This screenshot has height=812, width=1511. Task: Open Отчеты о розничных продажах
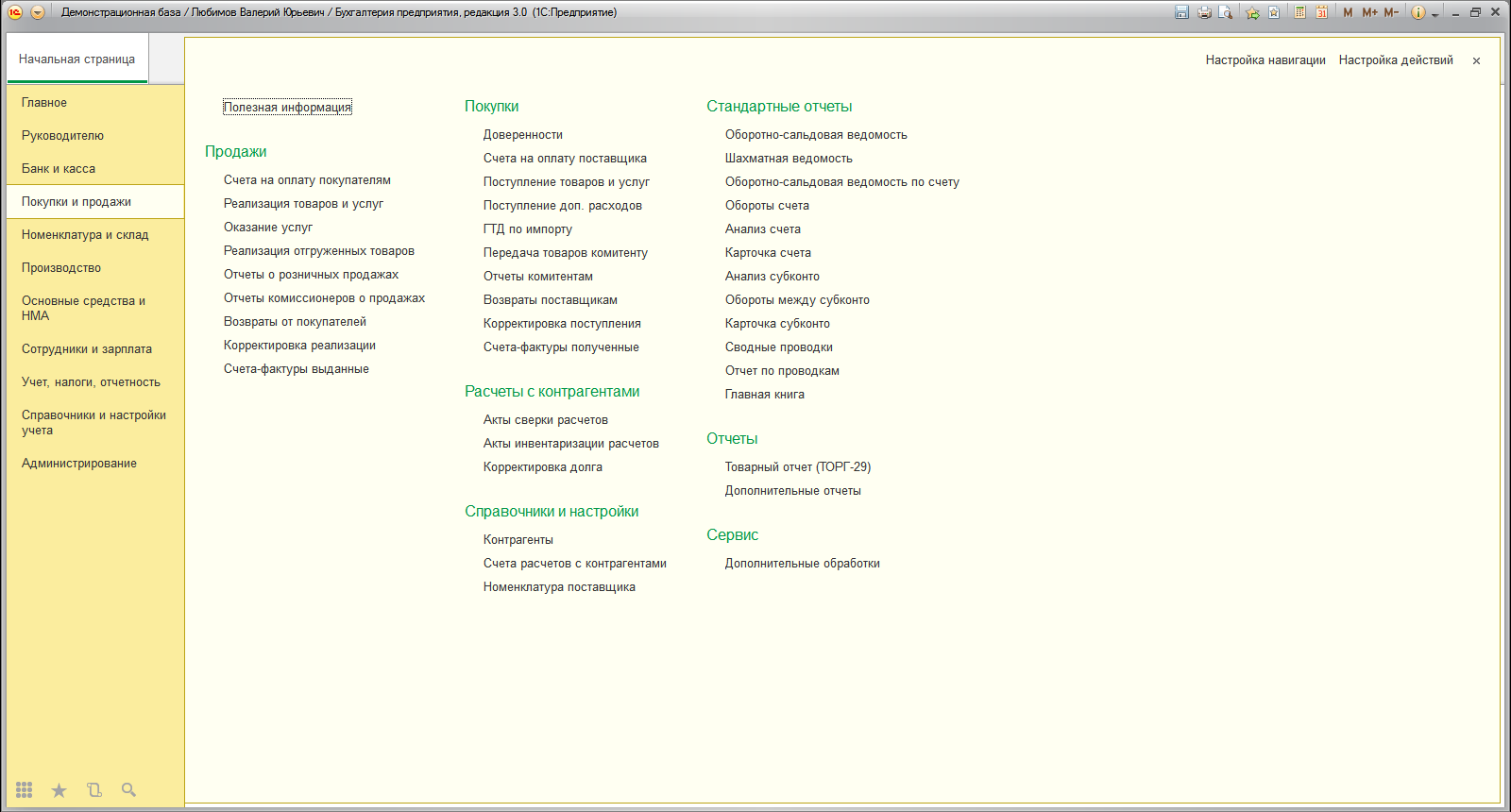point(311,274)
